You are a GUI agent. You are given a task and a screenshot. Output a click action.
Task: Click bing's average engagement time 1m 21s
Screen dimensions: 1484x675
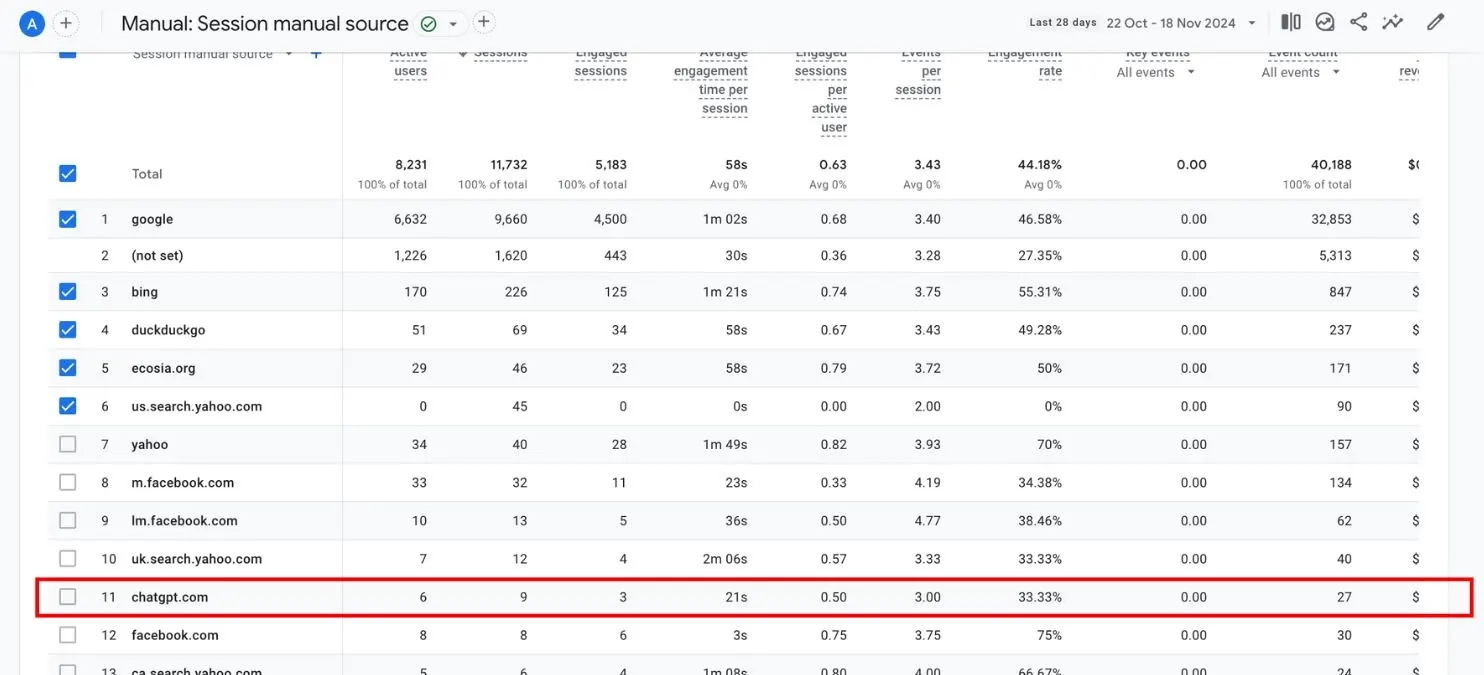(x=727, y=292)
